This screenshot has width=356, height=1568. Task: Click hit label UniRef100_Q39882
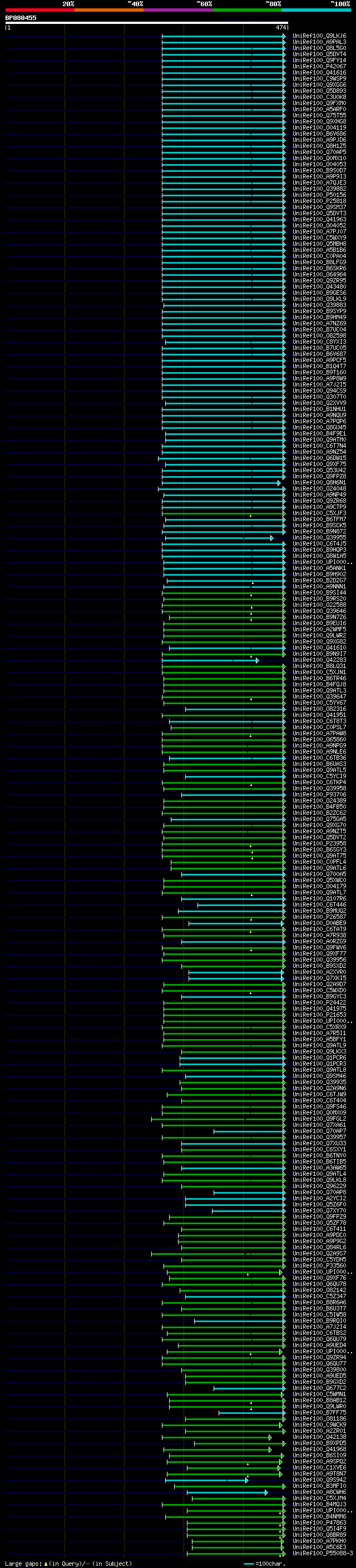319,189
